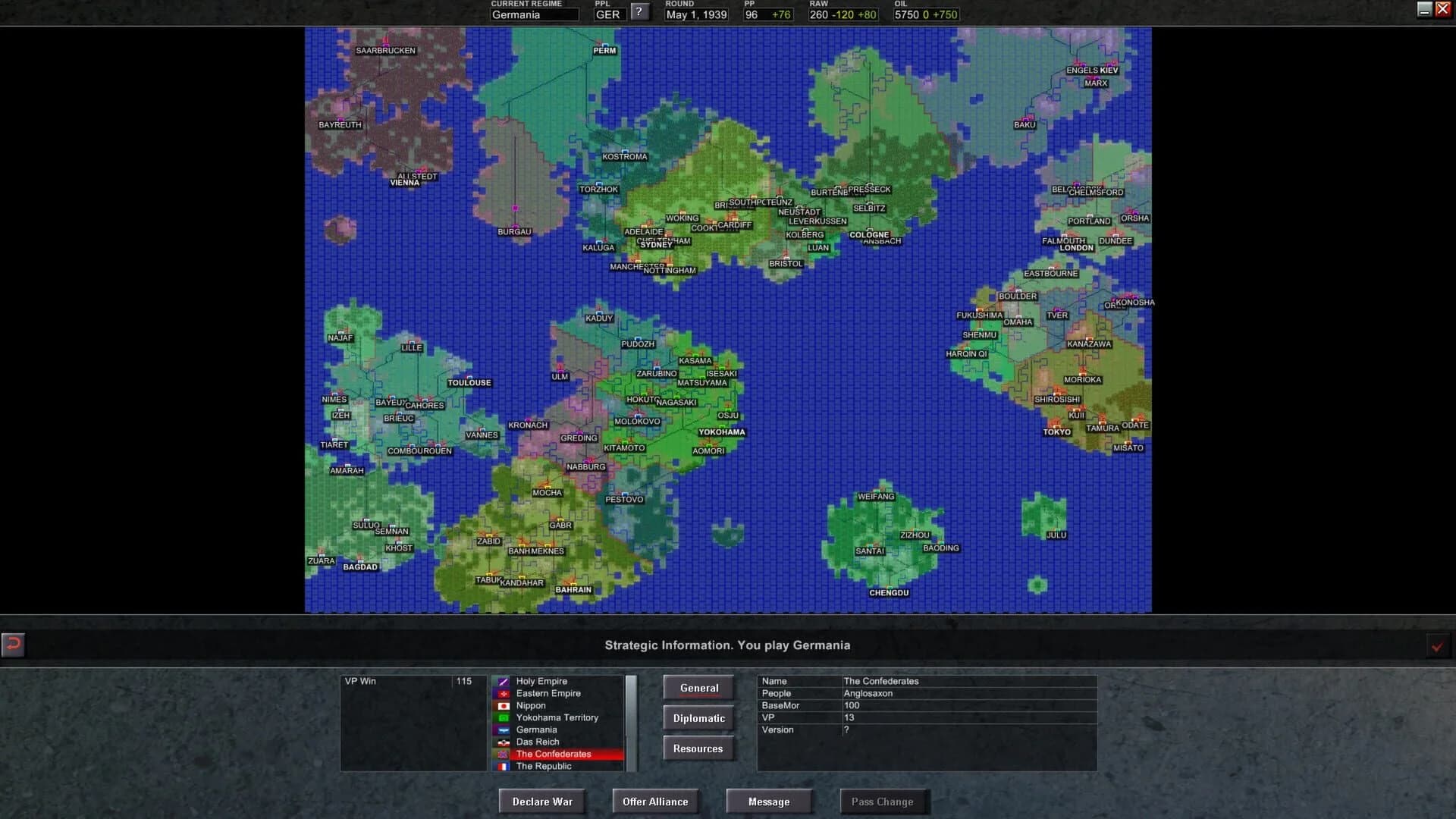The width and height of the screenshot is (1456, 819).
Task: Click the Pass Change button
Action: 884,801
